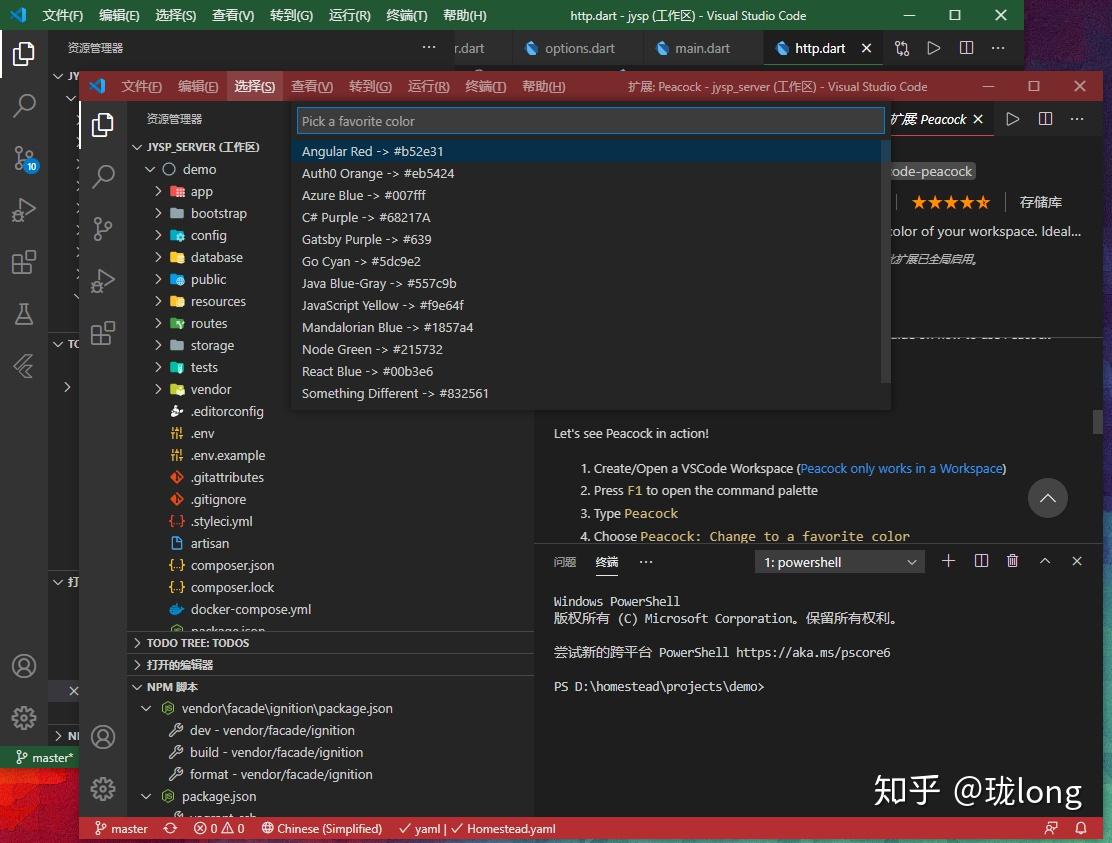
Task: Follow the 'Peacock only works in a Workspace' link
Action: coord(900,467)
